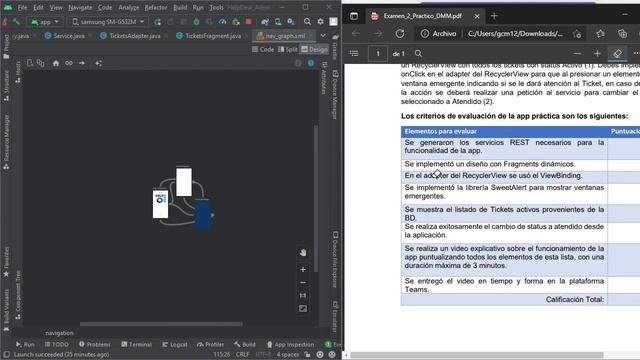Image resolution: width=640 pixels, height=360 pixels.
Task: Open the Profiler tool window
Action: coord(211,344)
